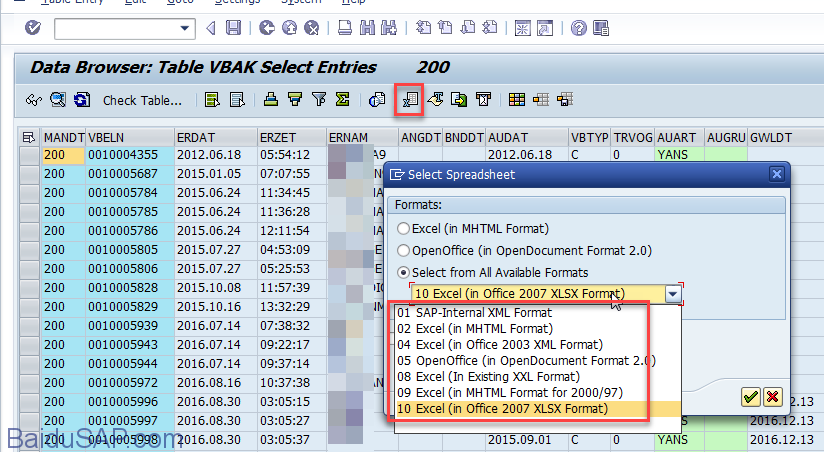Click the Generate Shortcut icon

pos(544,28)
